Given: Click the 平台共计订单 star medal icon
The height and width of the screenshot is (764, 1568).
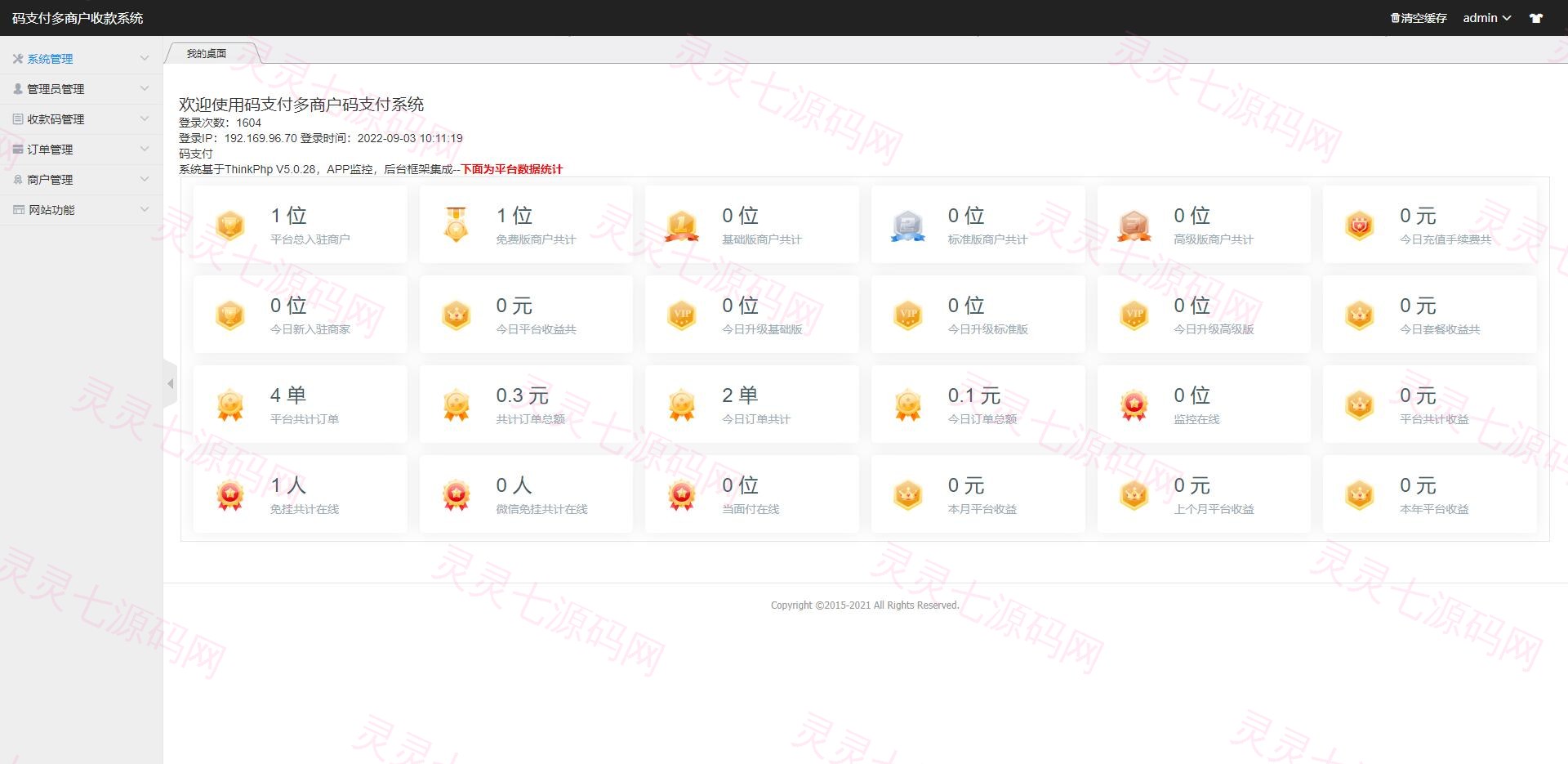Looking at the screenshot, I should [230, 404].
